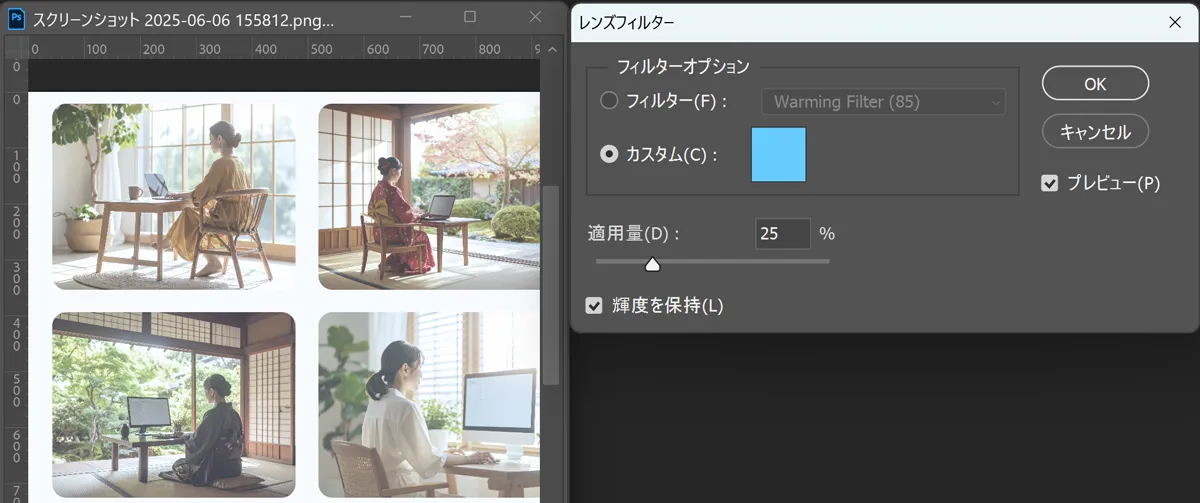
Task: Open the Warming Filter (85) dropdown
Action: click(x=883, y=101)
